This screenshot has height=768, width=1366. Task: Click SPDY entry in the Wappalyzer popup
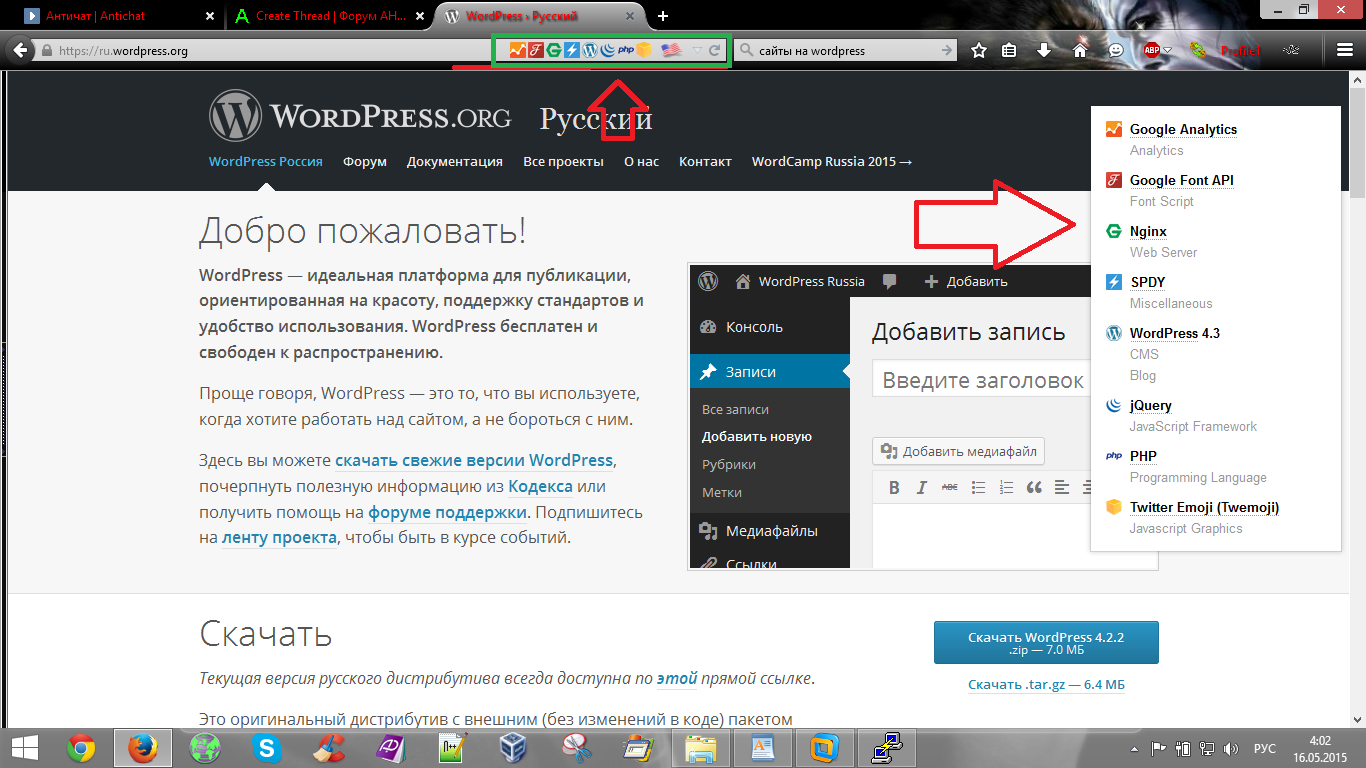pos(1148,282)
